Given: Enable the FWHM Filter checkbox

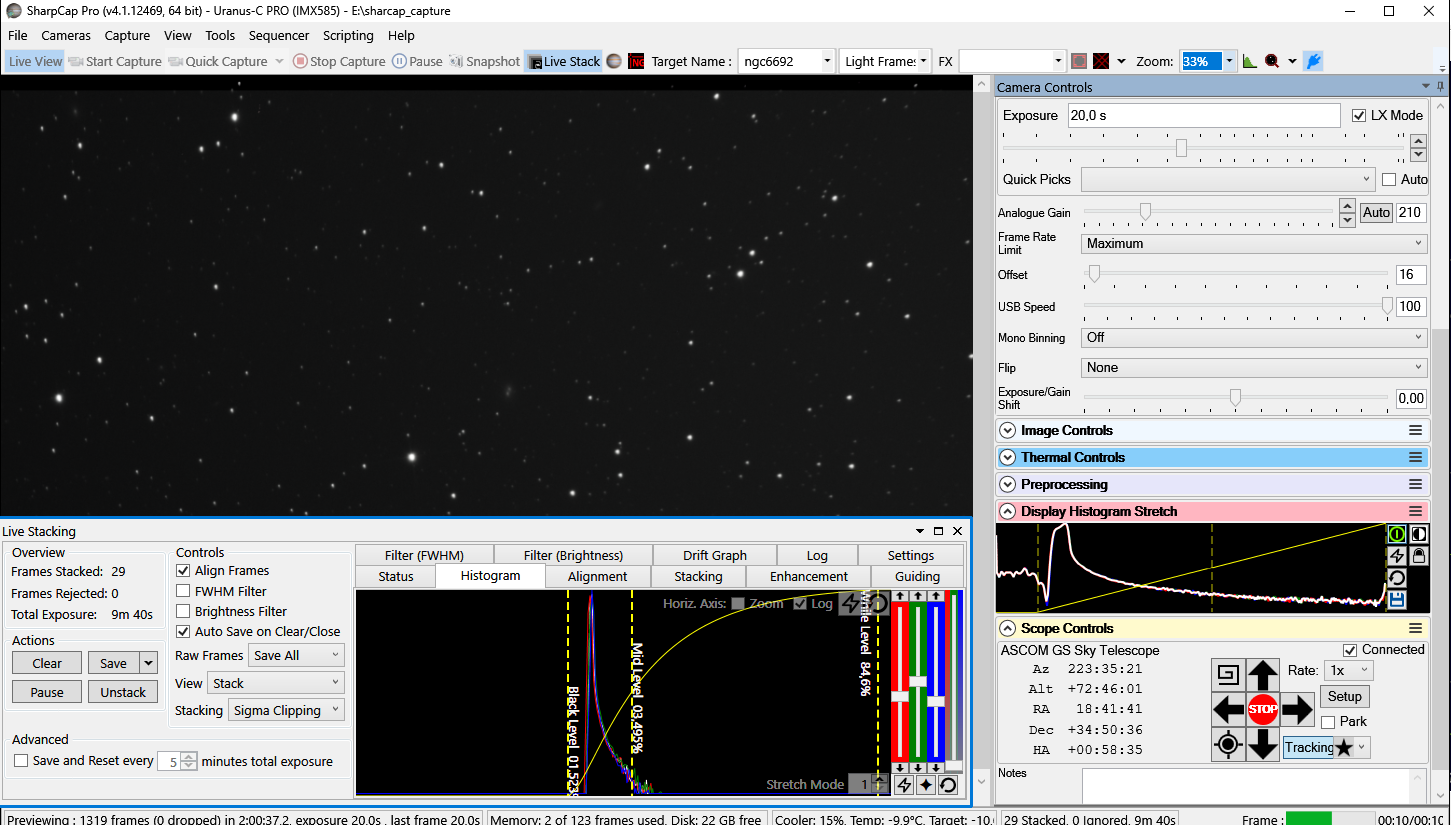Looking at the screenshot, I should (183, 591).
